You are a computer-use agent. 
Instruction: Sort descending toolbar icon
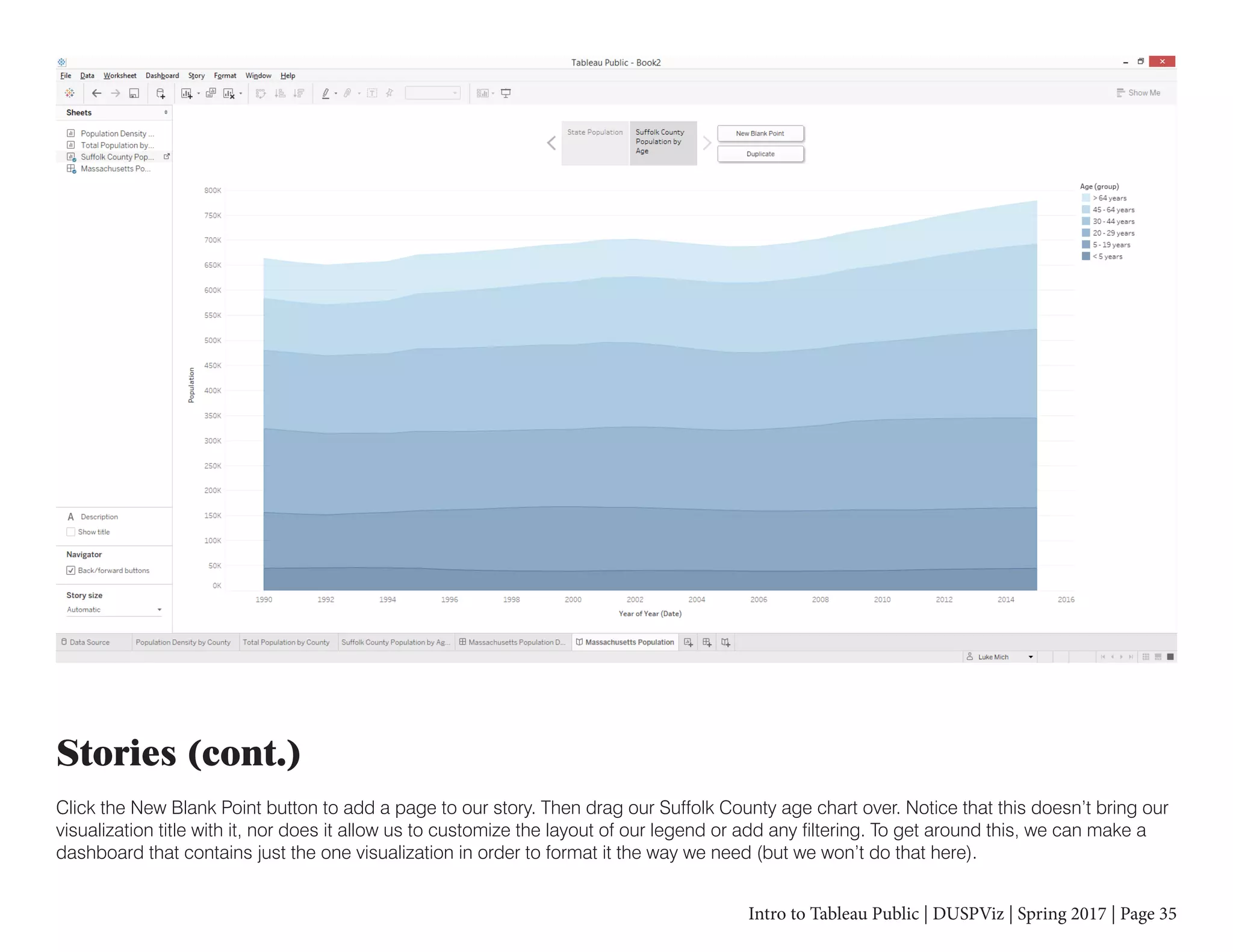pos(299,93)
